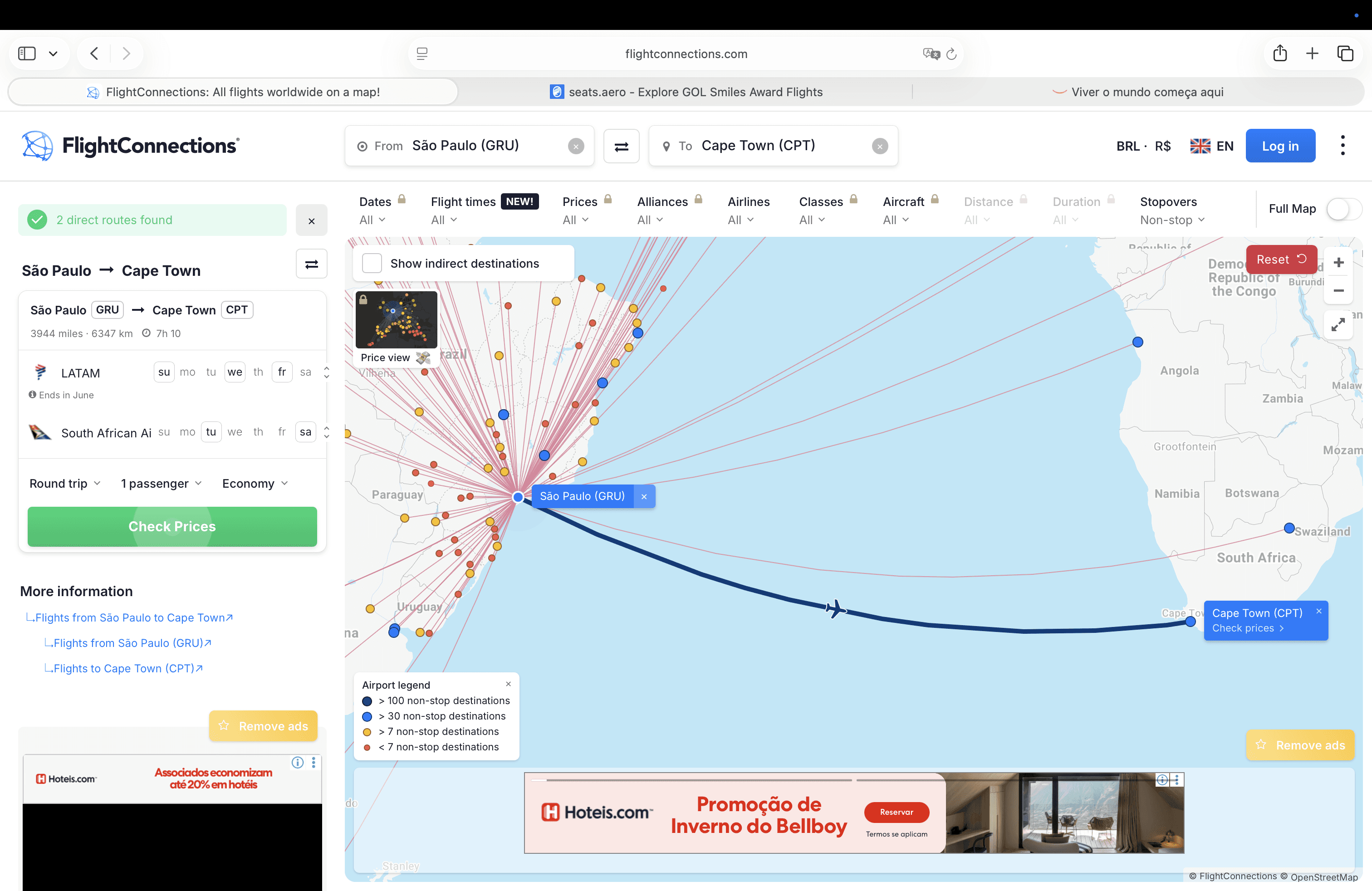The image size is (1372, 891).
Task: Expand the LATAM row details
Action: point(326,372)
